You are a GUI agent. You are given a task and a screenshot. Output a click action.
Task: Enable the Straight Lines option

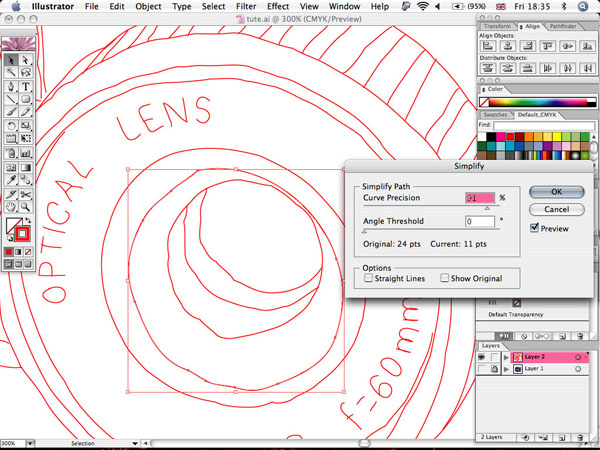coord(368,278)
